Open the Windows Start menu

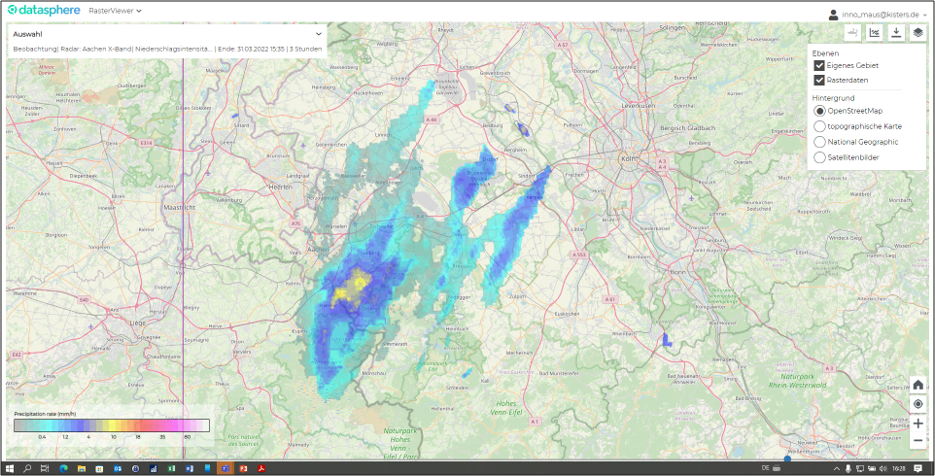(10, 468)
